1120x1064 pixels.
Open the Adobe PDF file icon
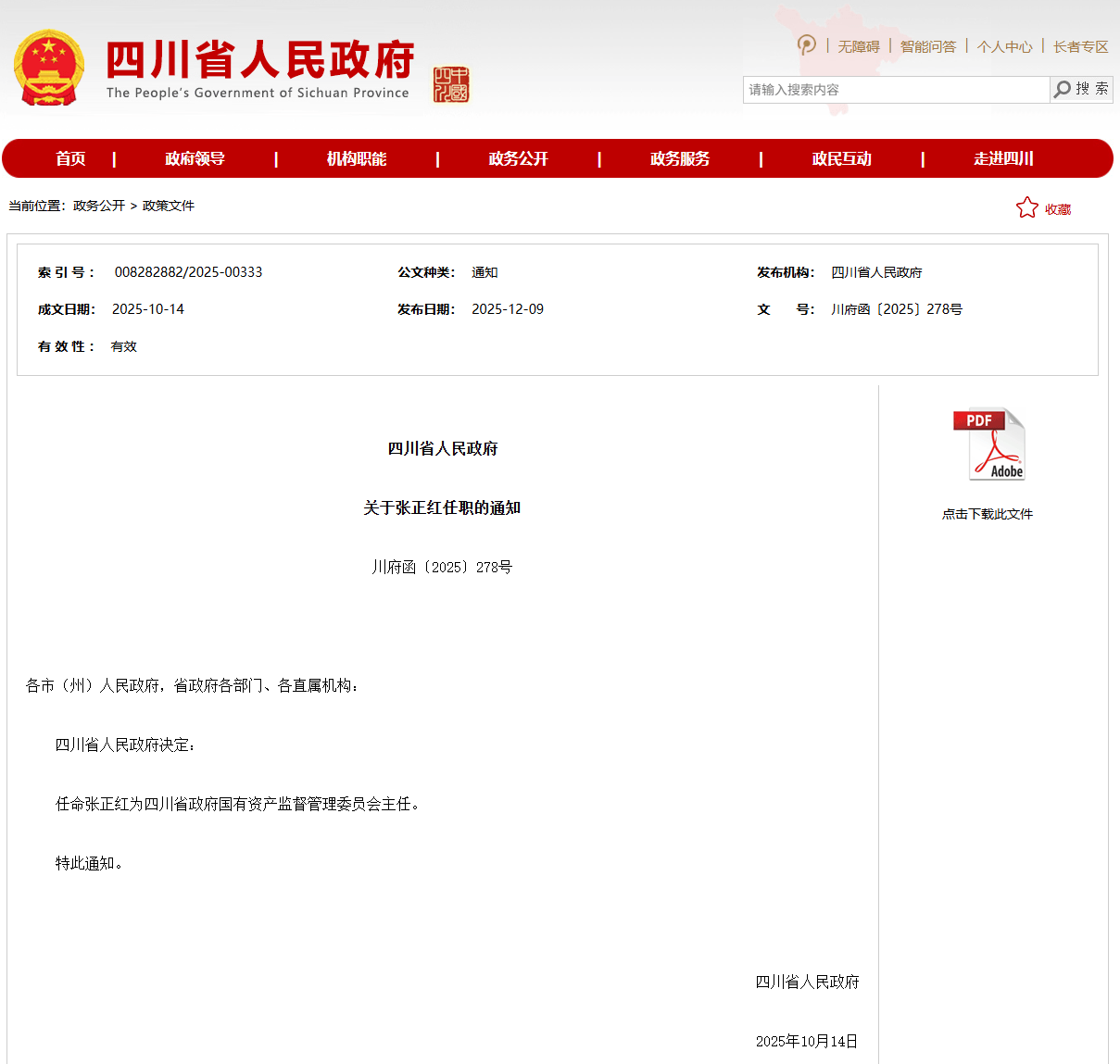point(988,444)
